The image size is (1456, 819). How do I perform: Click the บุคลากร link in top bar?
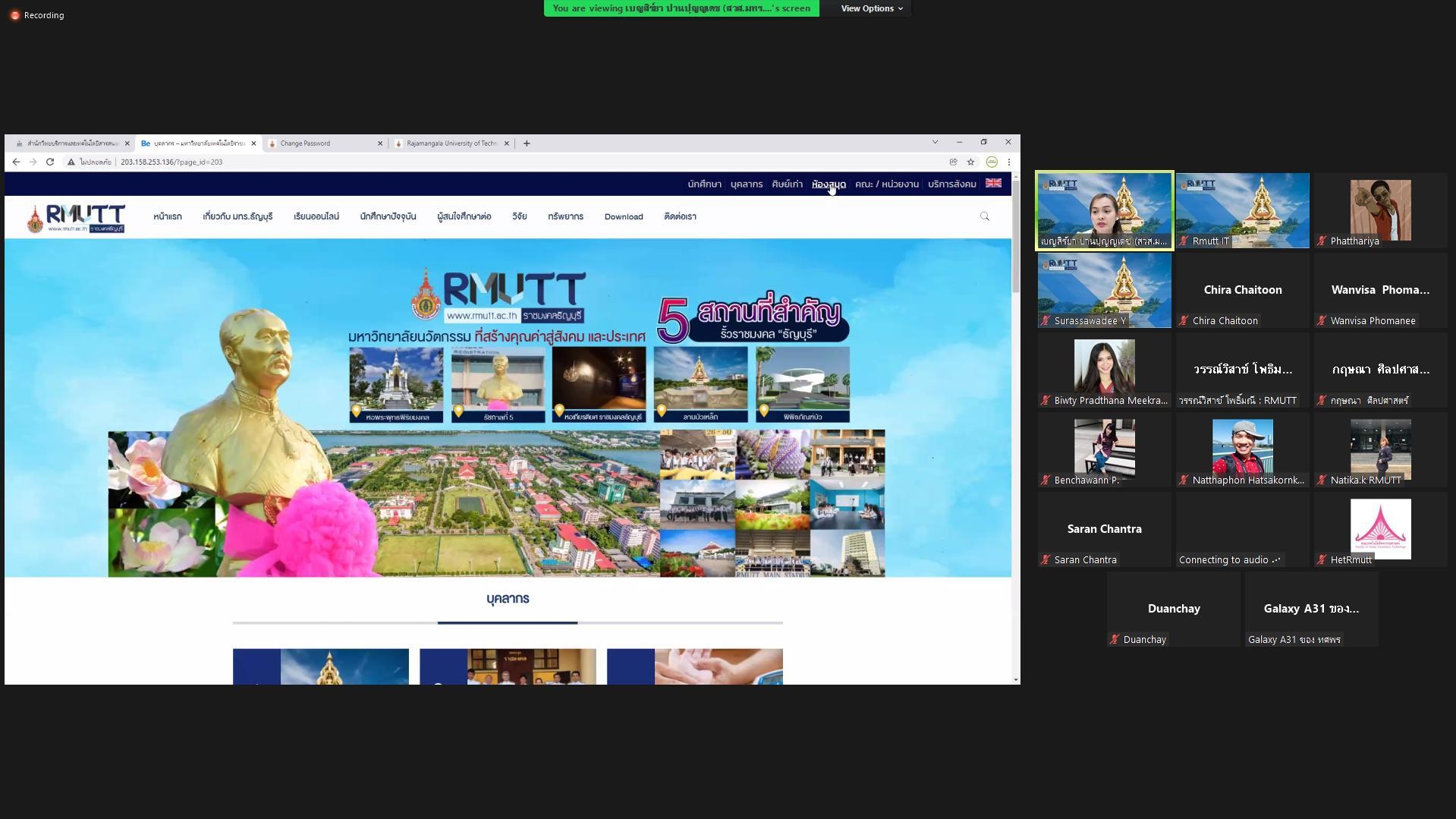pyautogui.click(x=747, y=184)
